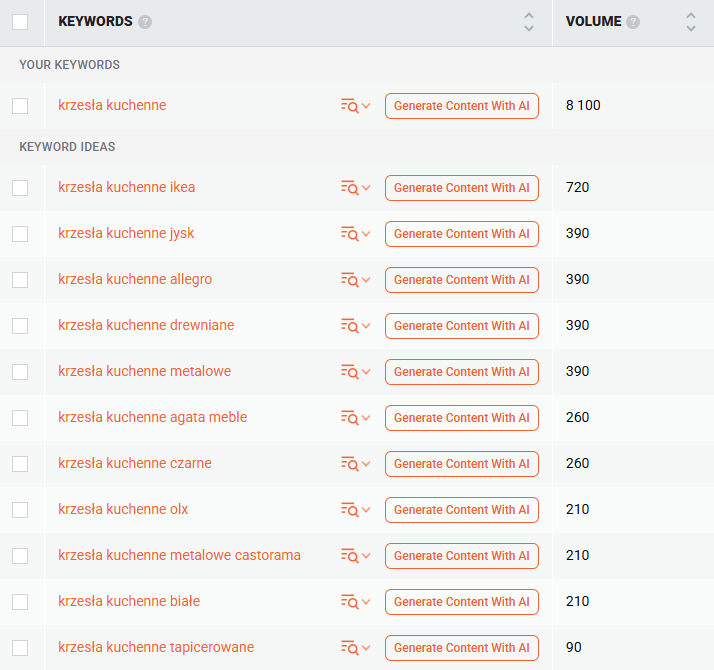Generate Content With AI for metalowe castorama row
This screenshot has width=714, height=670.
coord(462,556)
